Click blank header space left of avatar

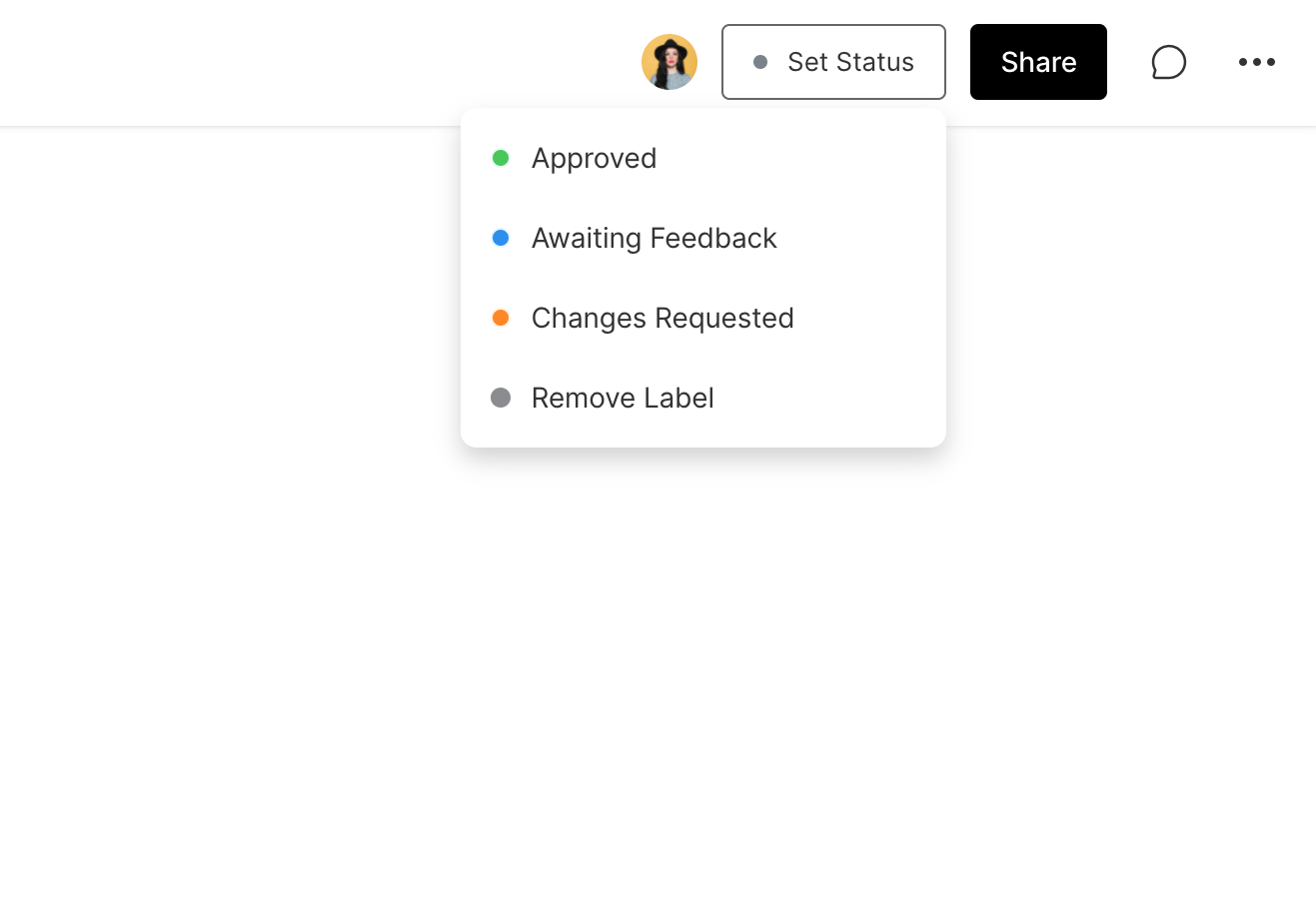300,62
